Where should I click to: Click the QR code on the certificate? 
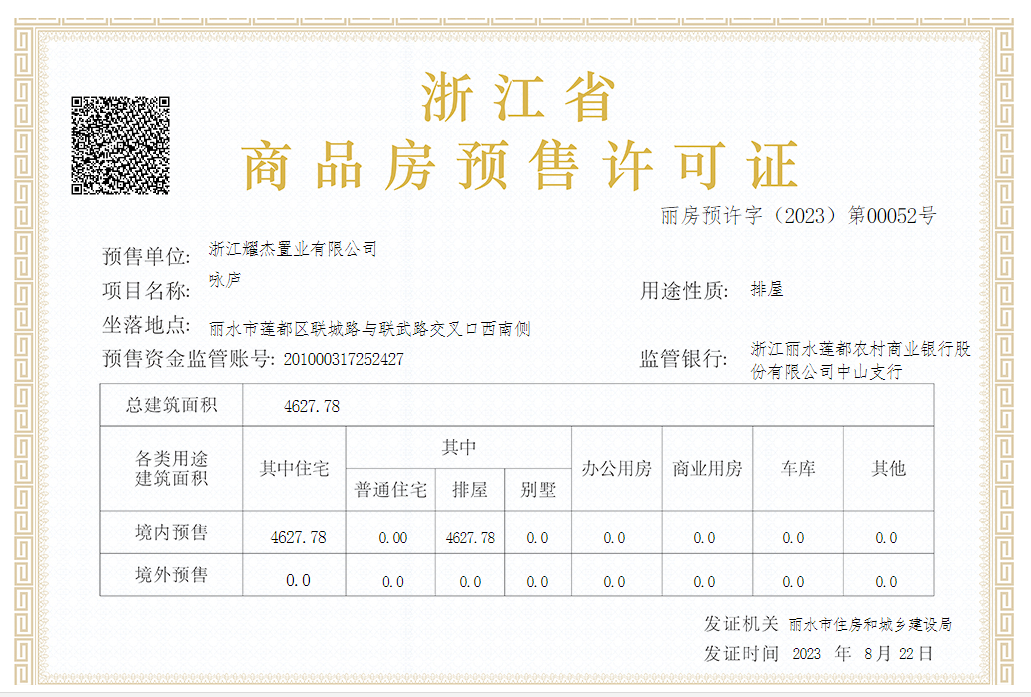click(x=120, y=145)
